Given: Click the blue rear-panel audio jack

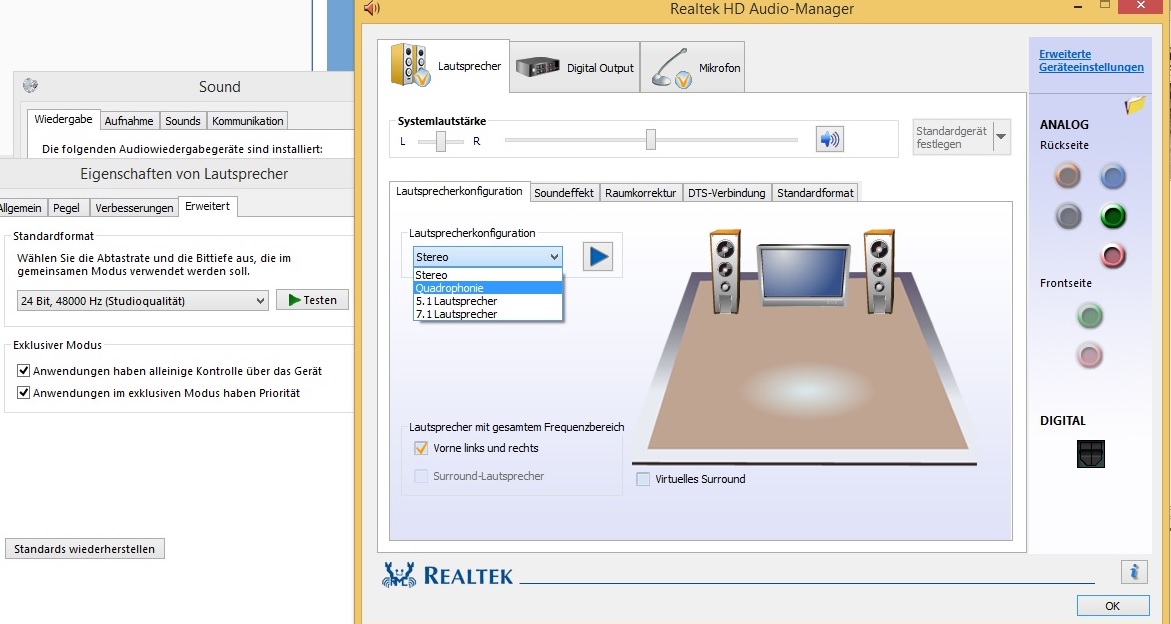Looking at the screenshot, I should tap(1113, 176).
